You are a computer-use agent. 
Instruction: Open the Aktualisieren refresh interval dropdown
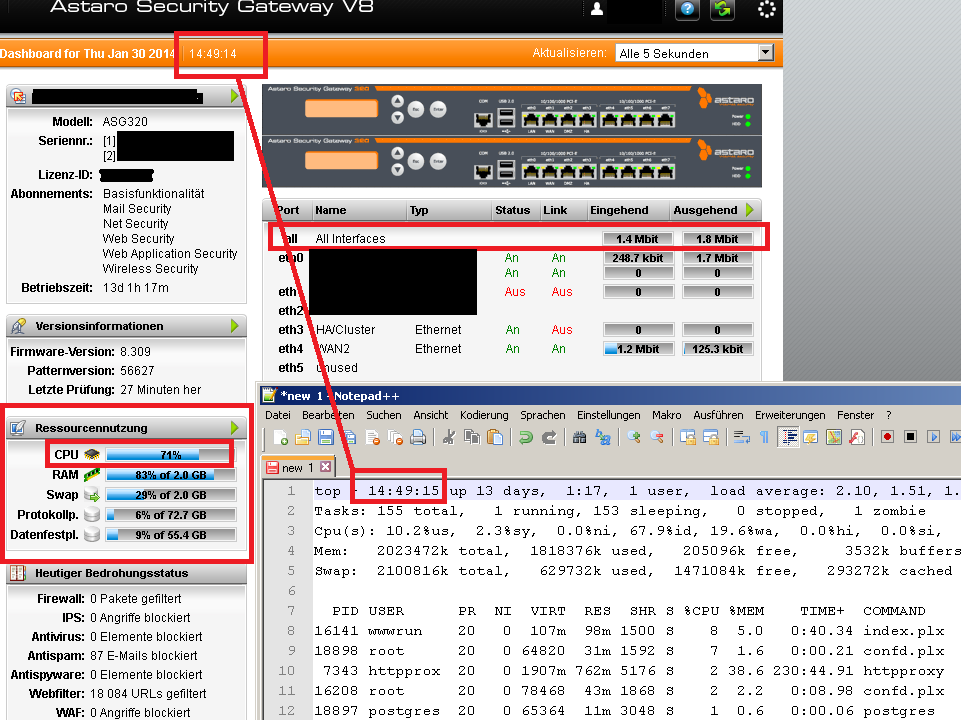tap(766, 53)
